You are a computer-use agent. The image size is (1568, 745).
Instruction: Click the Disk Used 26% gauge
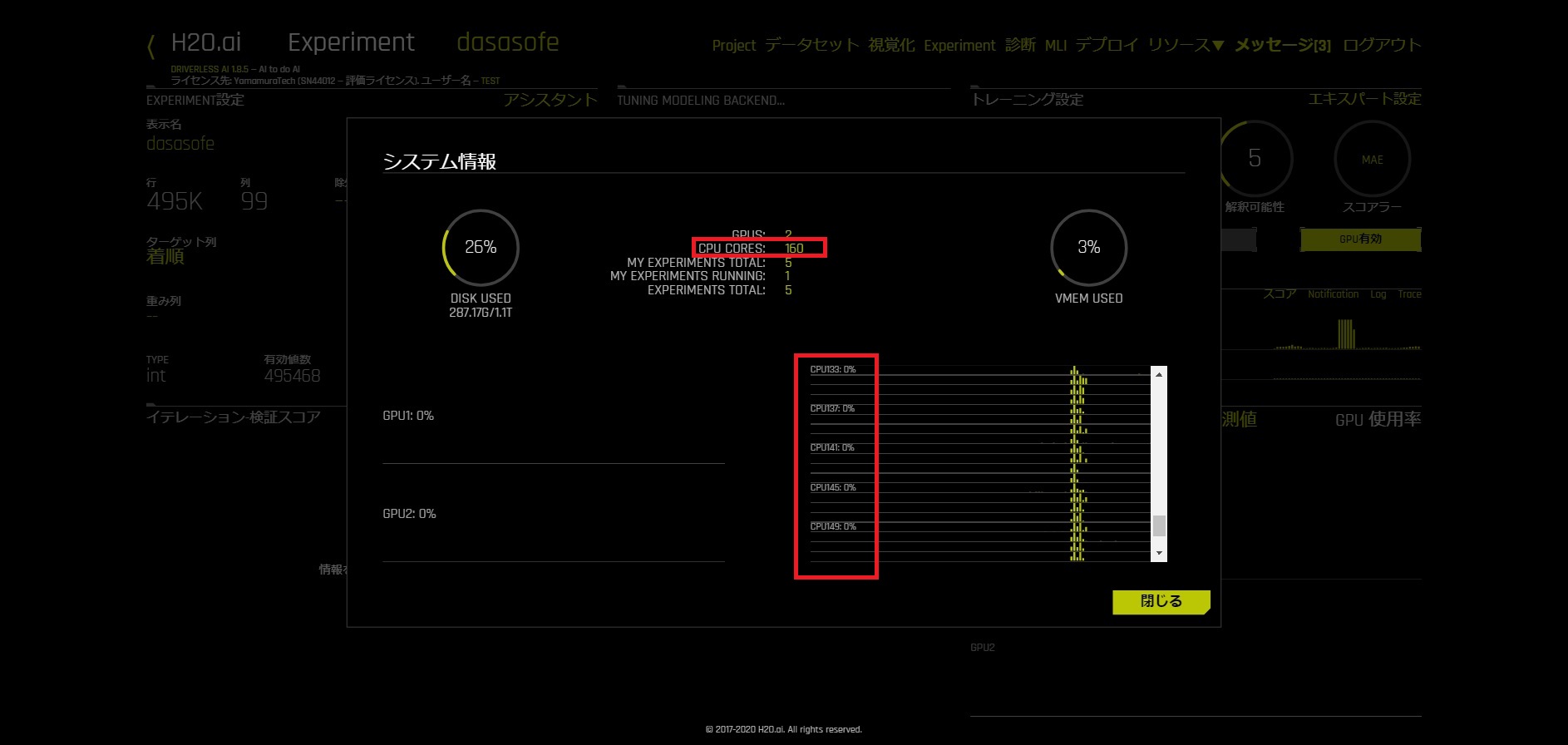(x=481, y=248)
